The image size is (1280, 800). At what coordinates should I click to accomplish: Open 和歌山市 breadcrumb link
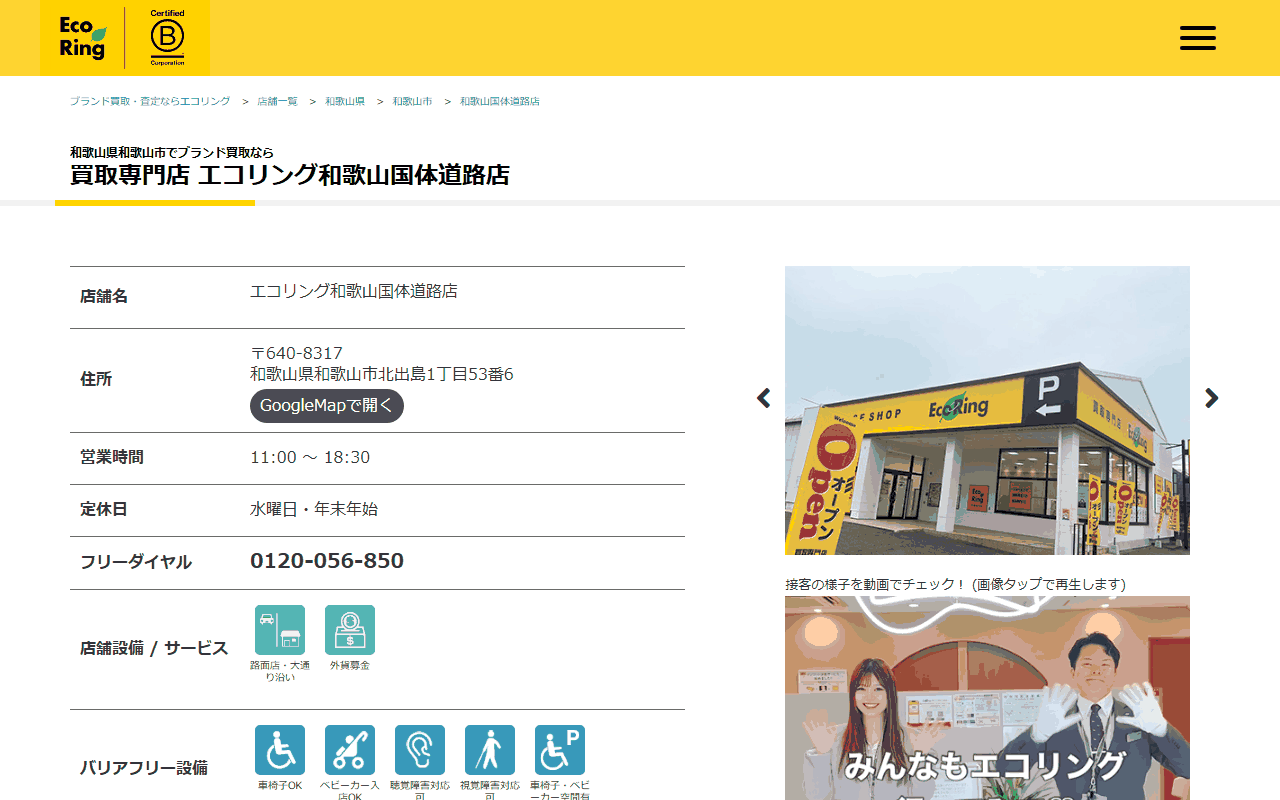point(412,102)
